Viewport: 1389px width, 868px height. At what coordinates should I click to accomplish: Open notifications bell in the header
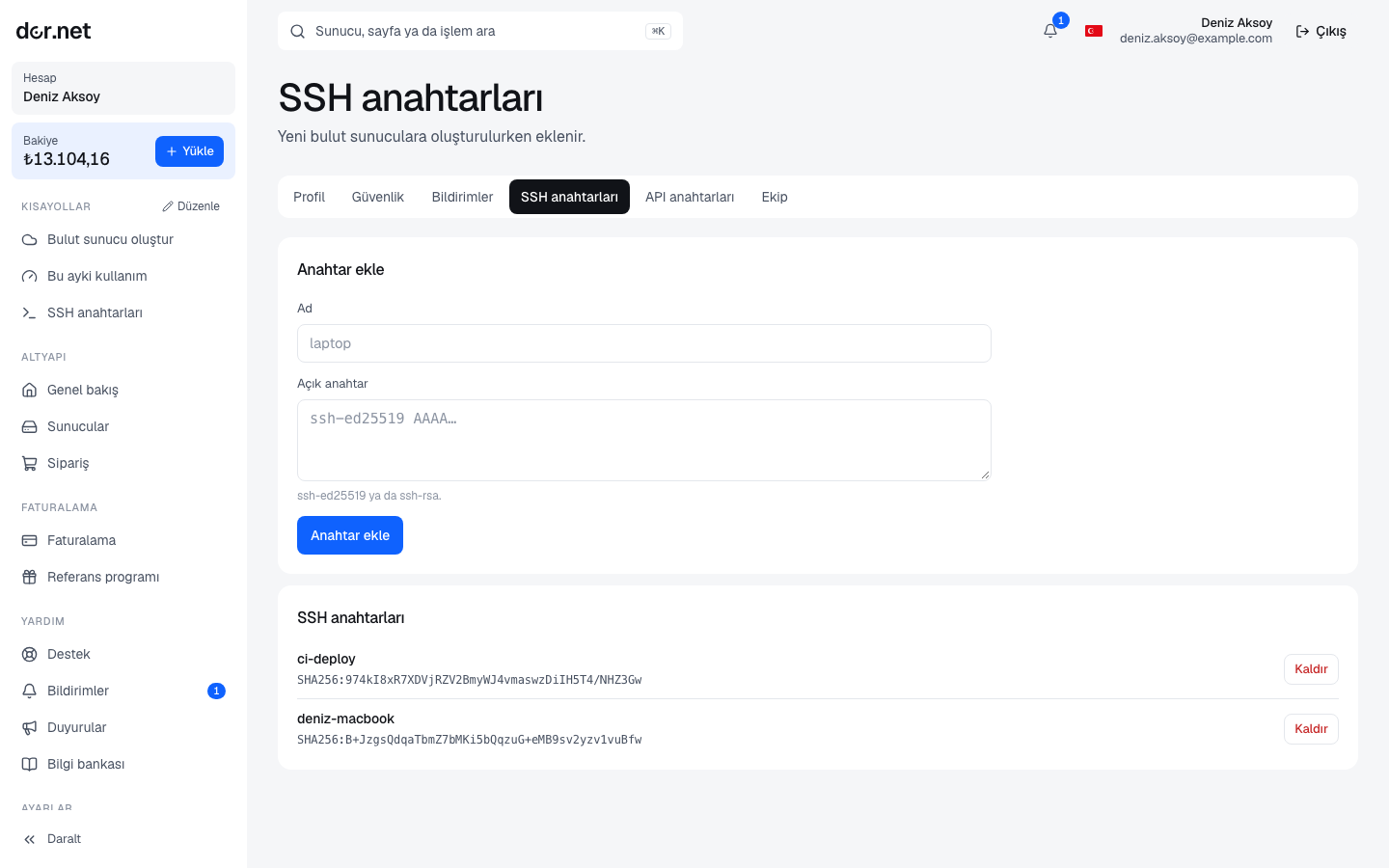point(1050,31)
